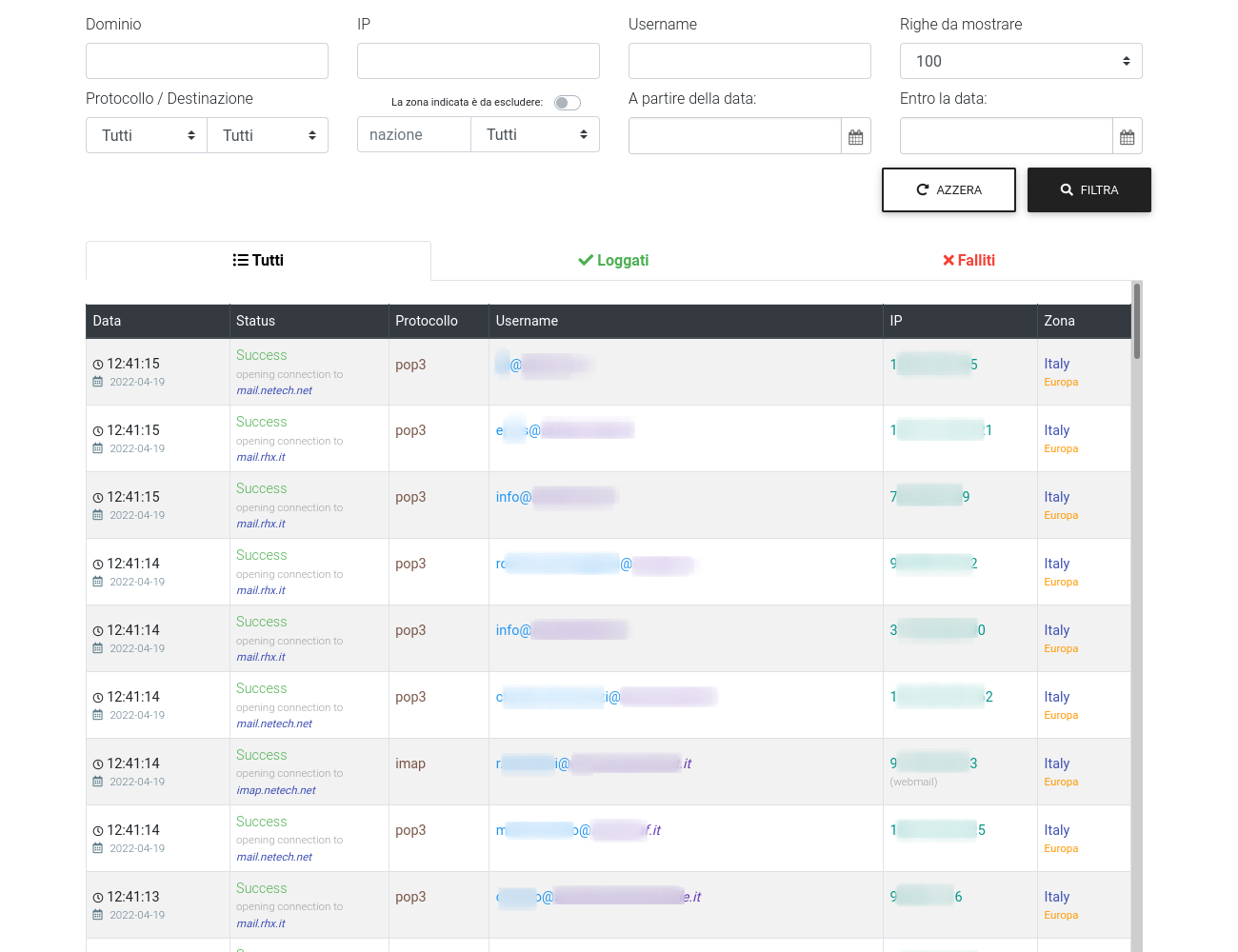This screenshot has height=952, width=1238.
Task: Click the IP column header
Action: 961,321
